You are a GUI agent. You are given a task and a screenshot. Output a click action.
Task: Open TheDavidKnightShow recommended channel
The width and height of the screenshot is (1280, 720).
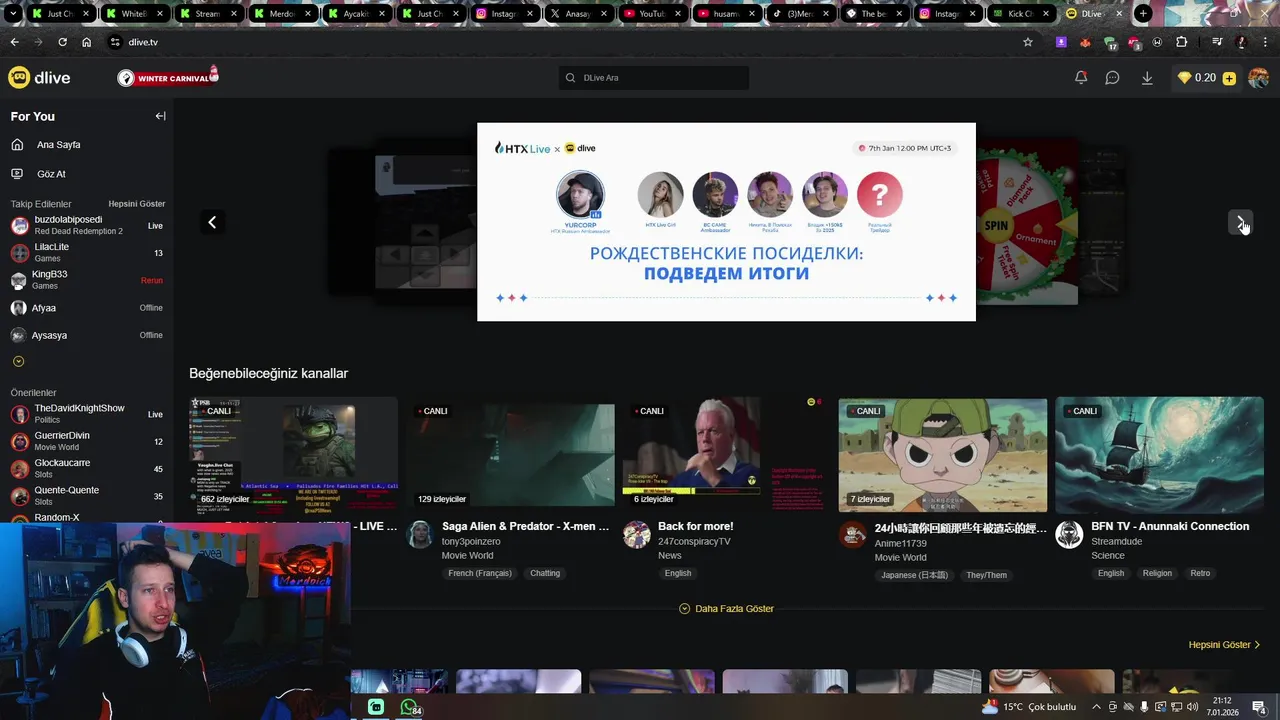tap(86, 414)
